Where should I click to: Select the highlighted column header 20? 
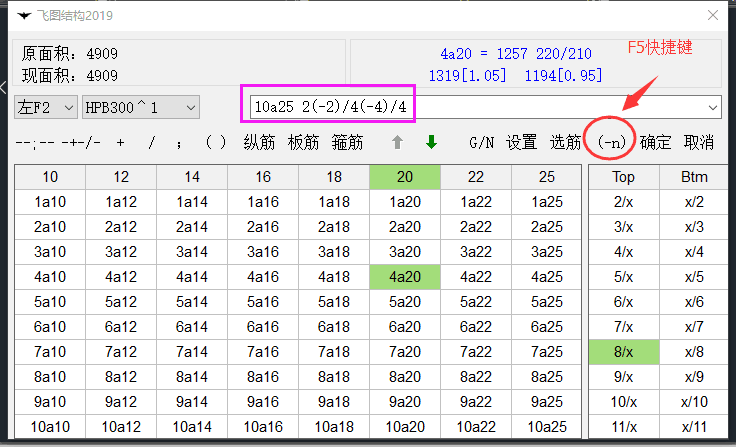tap(405, 177)
